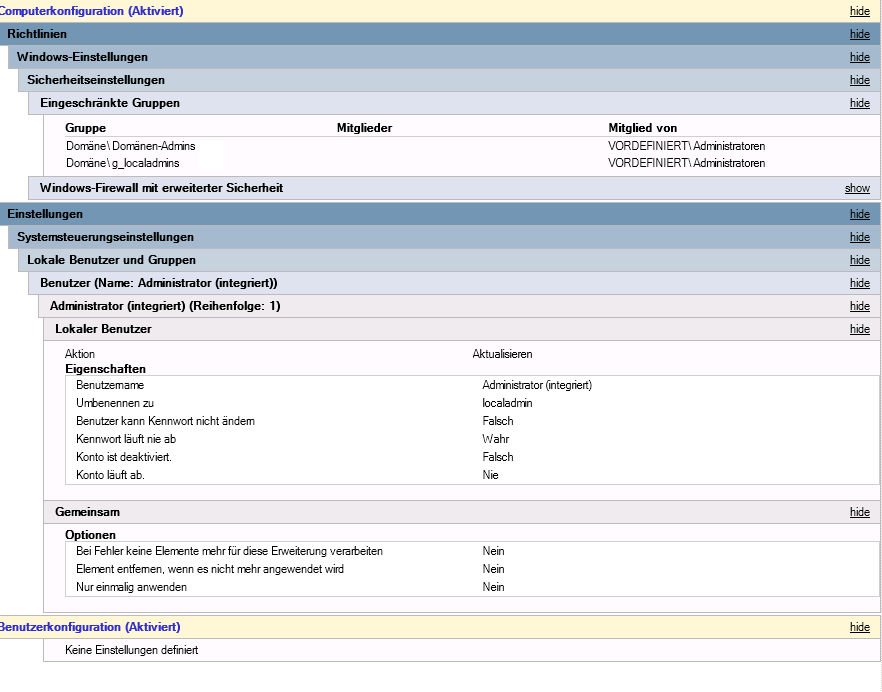Click the Eingeschränkte Gruppen header
The height and width of the screenshot is (692, 882).
click(454, 103)
